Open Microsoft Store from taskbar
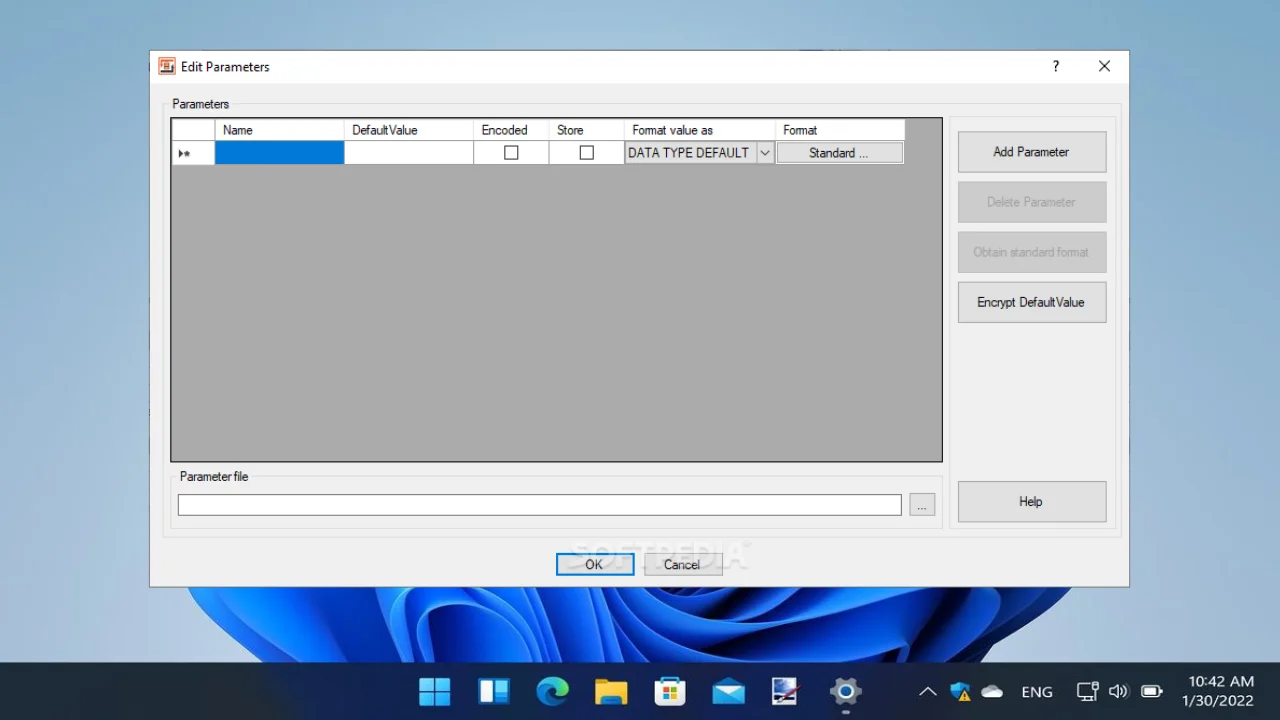Image resolution: width=1280 pixels, height=720 pixels. point(669,691)
